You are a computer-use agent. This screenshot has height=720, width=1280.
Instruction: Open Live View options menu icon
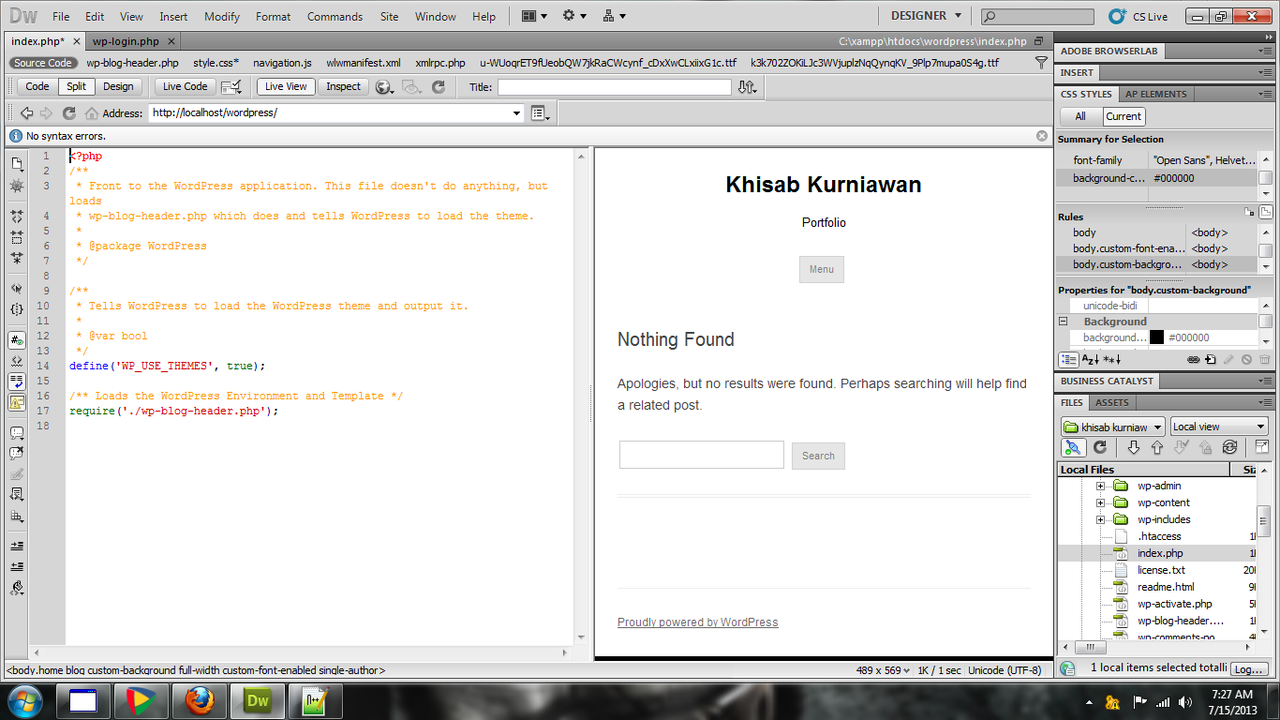coord(541,113)
